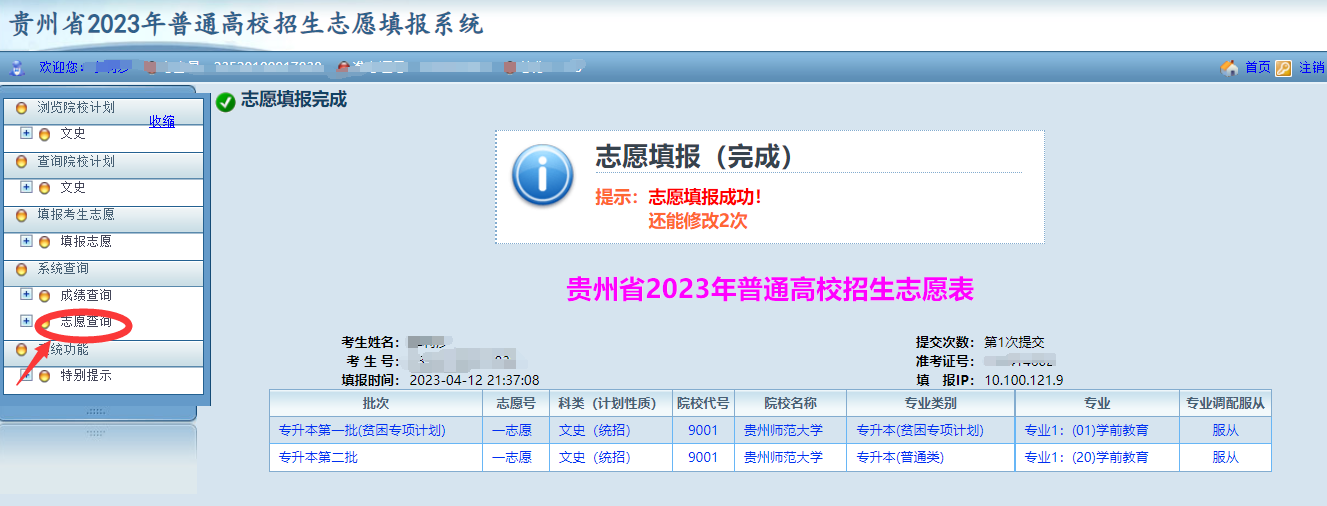Click the orange ball icon beside 系统查询
The width and height of the screenshot is (1327, 506).
(x=21, y=269)
